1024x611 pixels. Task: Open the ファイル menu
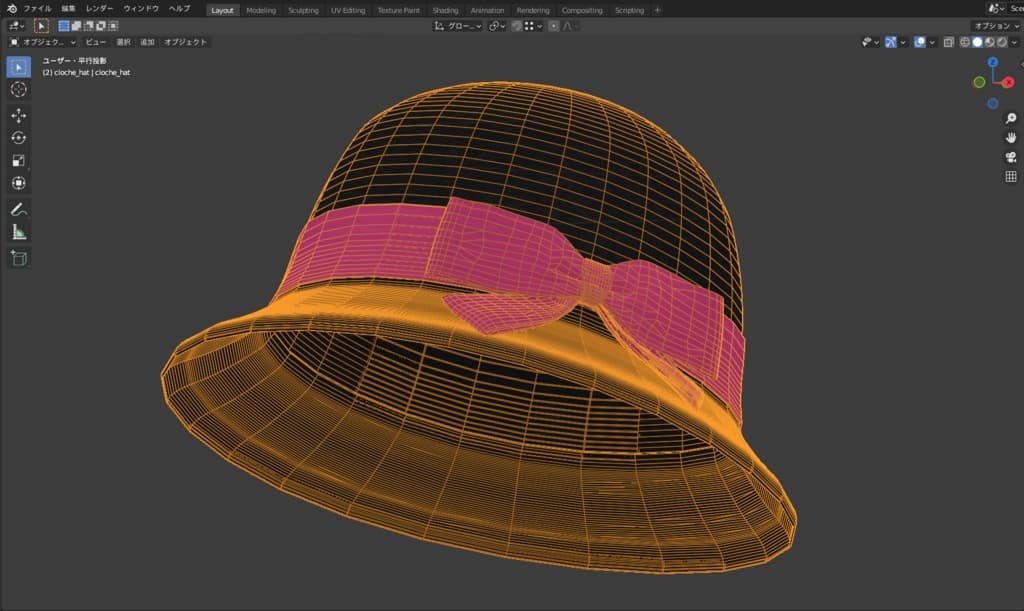tap(37, 9)
